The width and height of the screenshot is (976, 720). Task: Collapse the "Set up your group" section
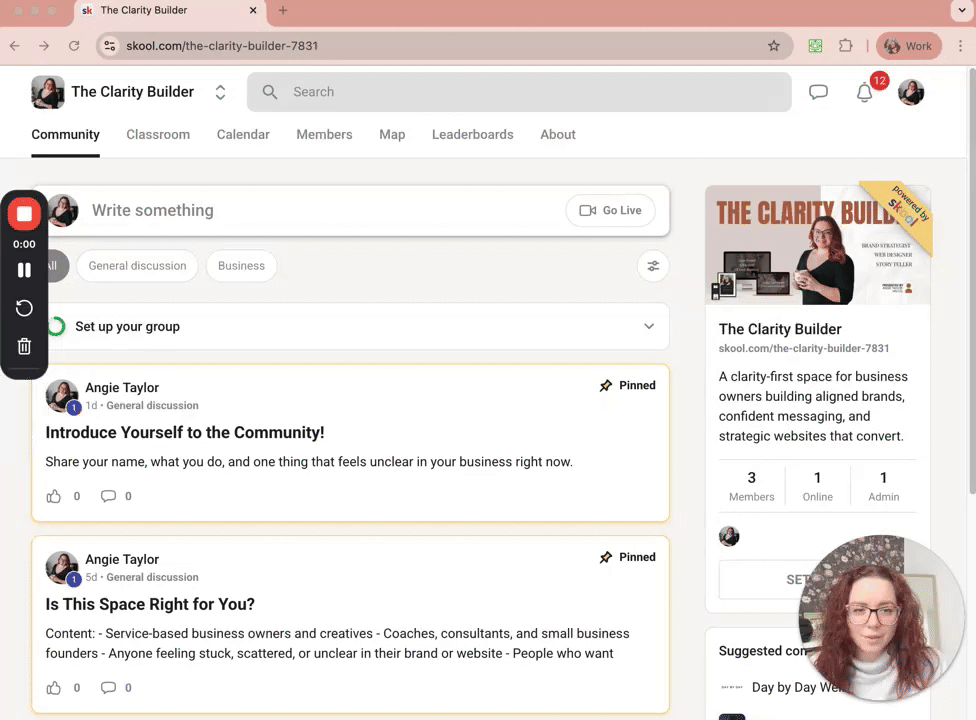click(649, 326)
